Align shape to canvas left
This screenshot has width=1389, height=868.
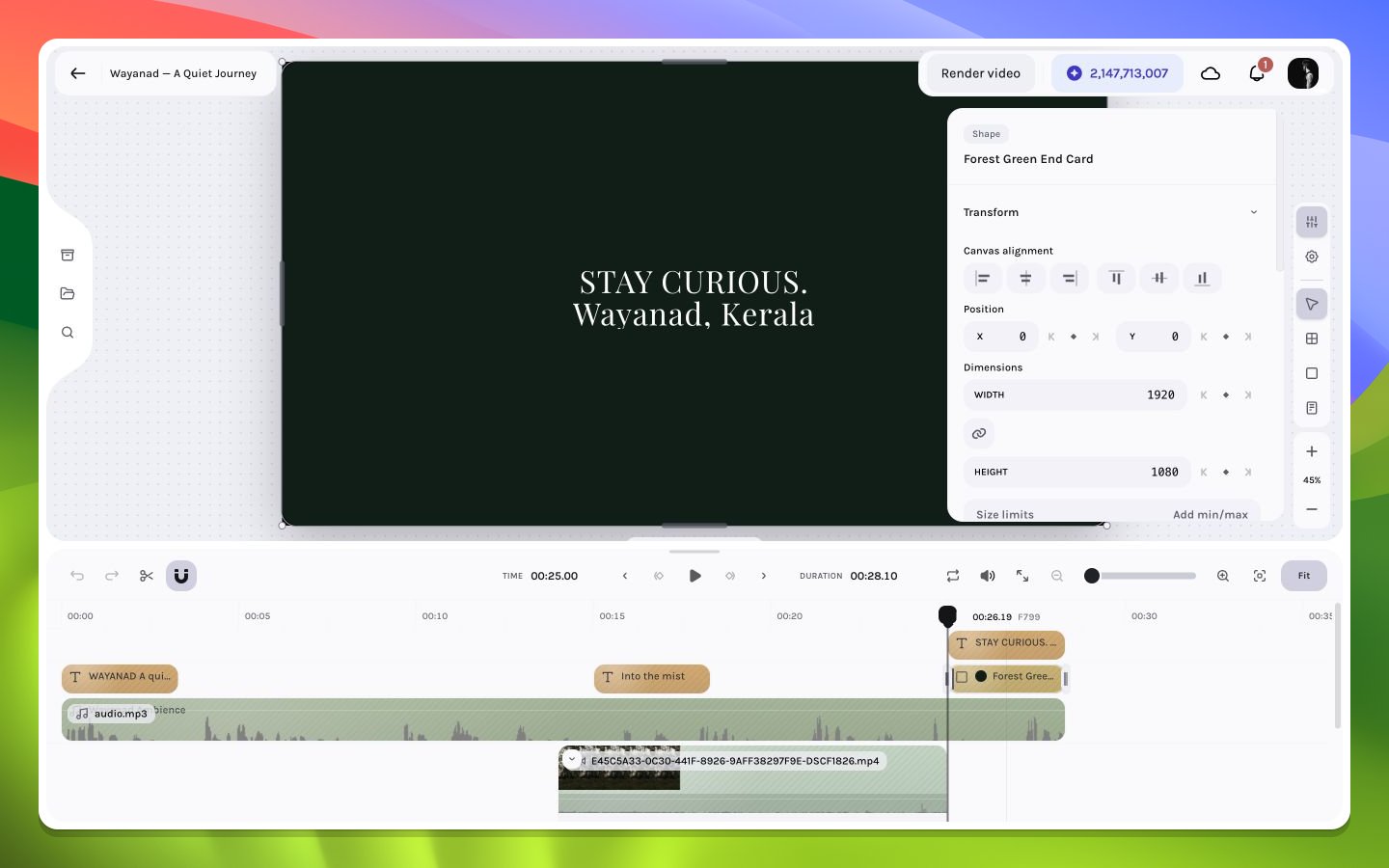[x=983, y=279]
